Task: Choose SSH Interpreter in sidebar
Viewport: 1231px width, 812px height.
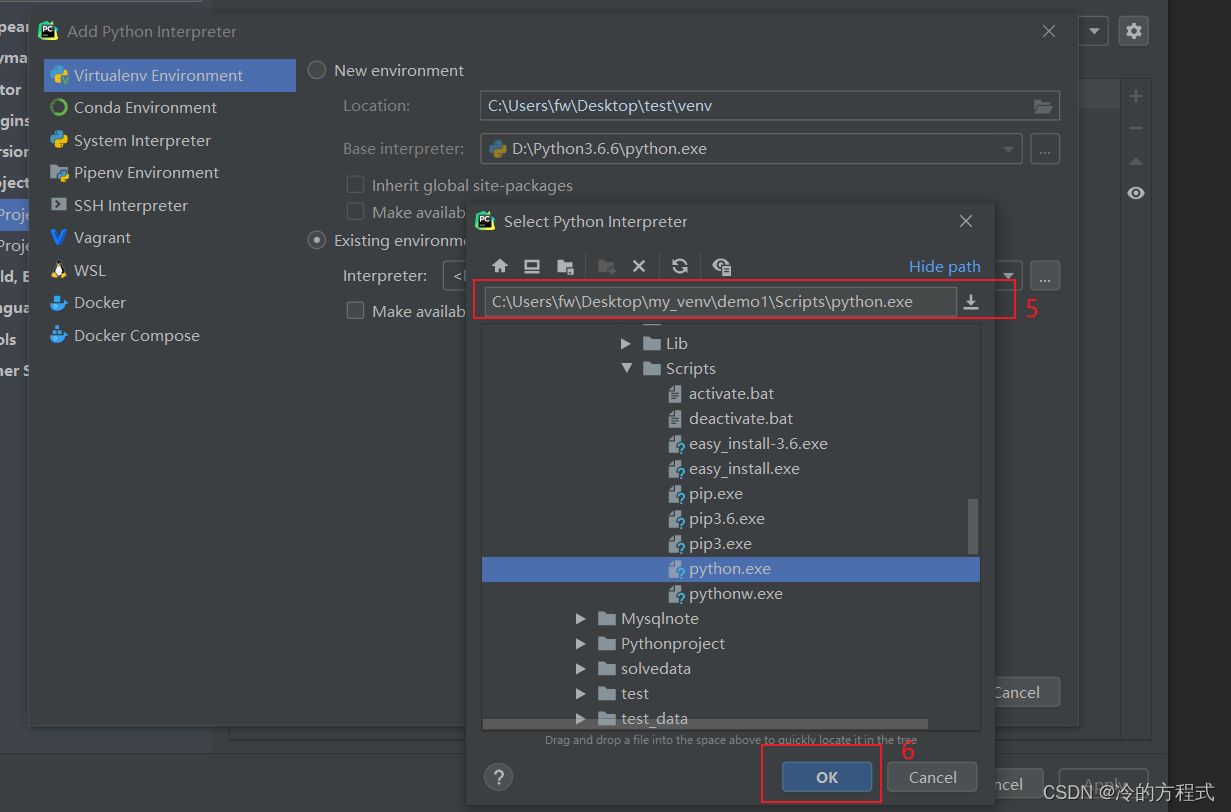Action: tap(170, 205)
